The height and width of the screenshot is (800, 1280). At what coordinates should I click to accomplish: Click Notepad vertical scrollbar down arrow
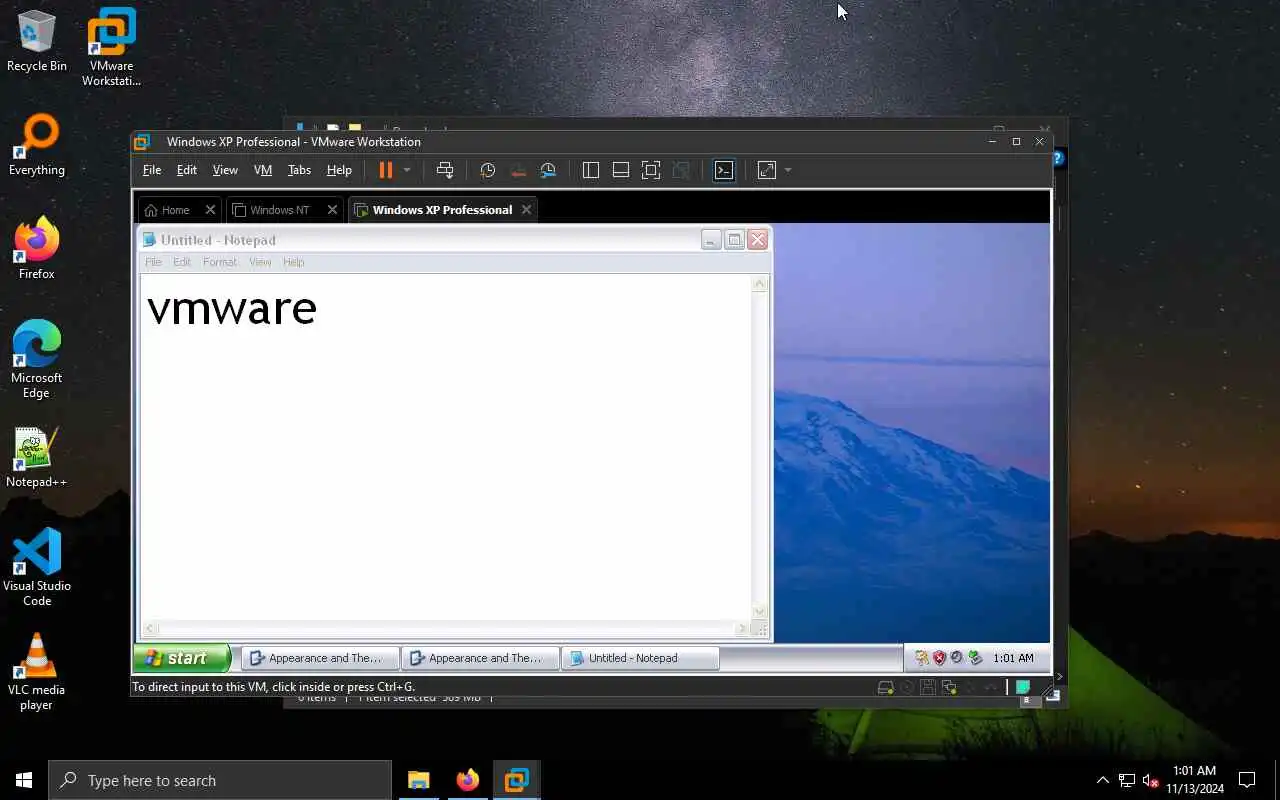tap(760, 612)
